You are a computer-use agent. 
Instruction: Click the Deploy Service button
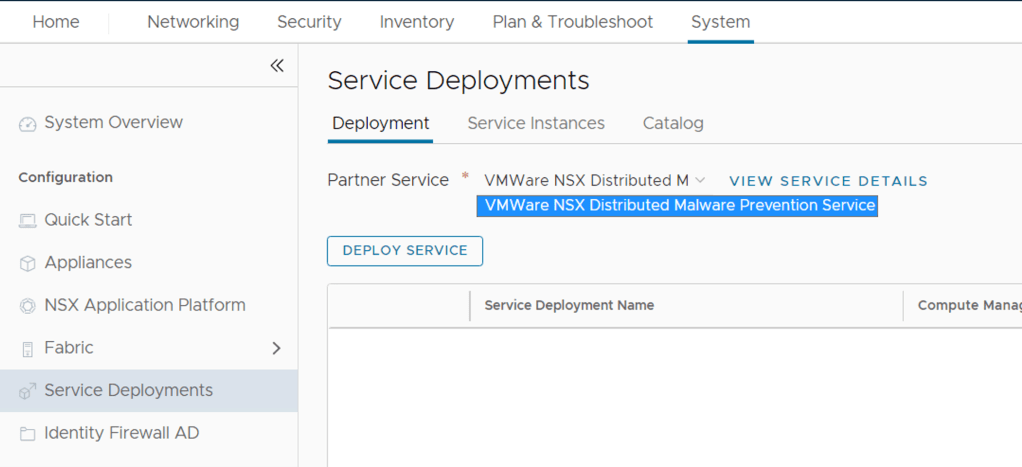coord(405,251)
